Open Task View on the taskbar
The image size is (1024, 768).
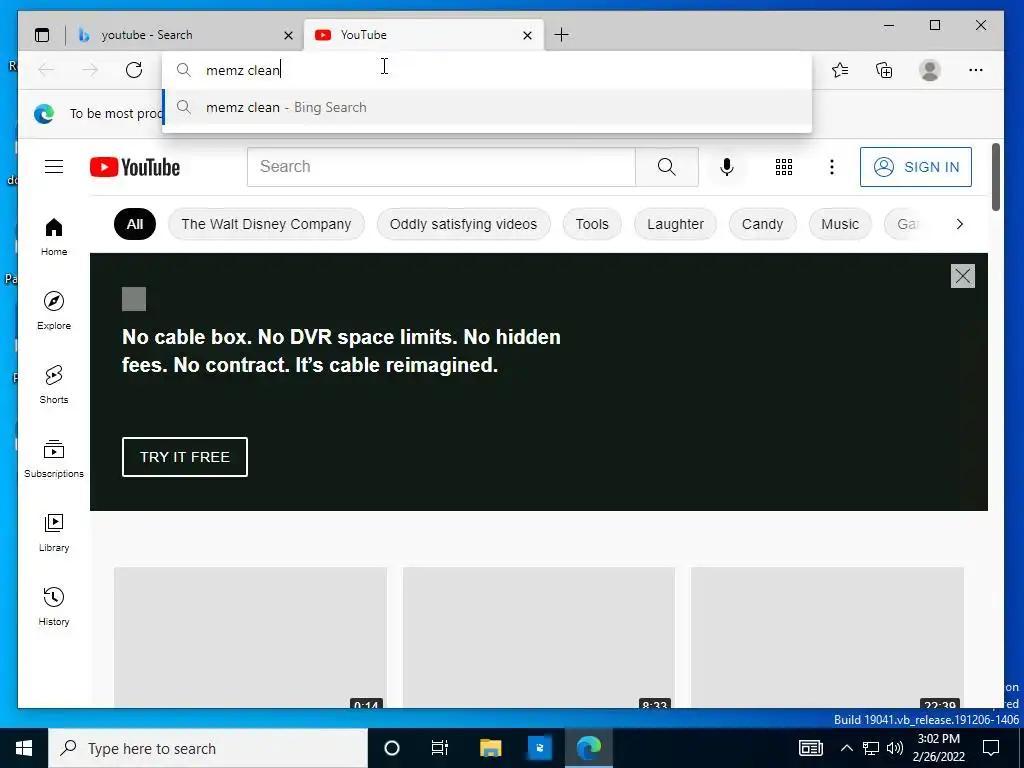point(440,748)
